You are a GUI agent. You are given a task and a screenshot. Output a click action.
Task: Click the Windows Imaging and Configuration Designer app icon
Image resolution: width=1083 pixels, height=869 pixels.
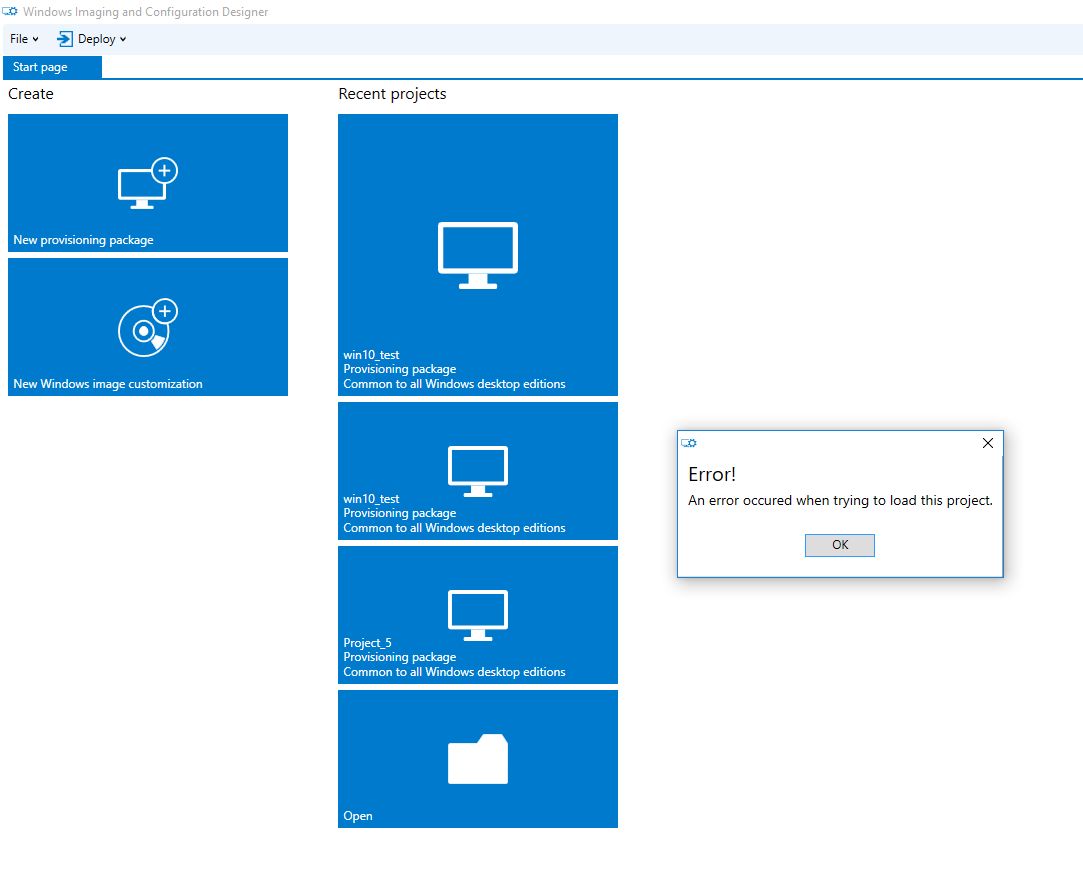pyautogui.click(x=10, y=11)
